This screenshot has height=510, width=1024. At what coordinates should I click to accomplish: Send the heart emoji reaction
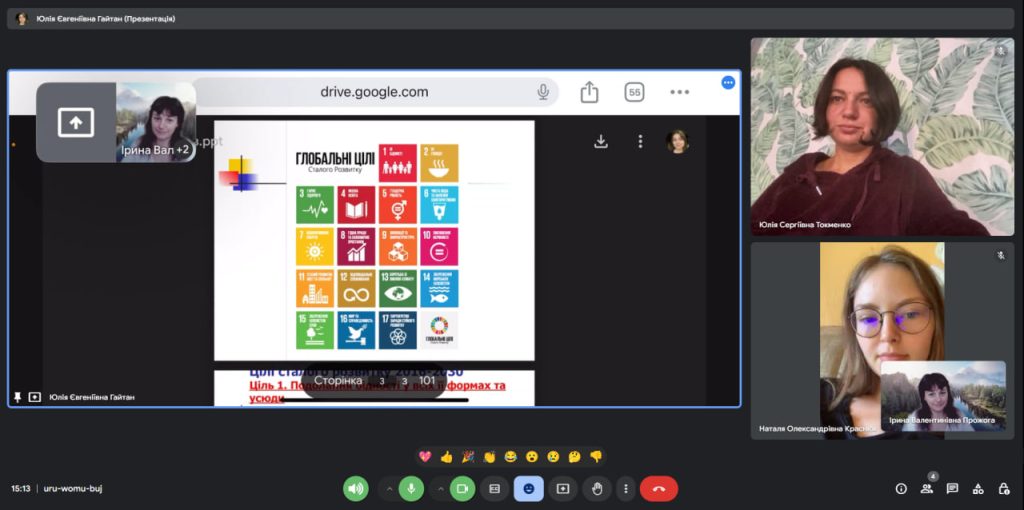(425, 457)
